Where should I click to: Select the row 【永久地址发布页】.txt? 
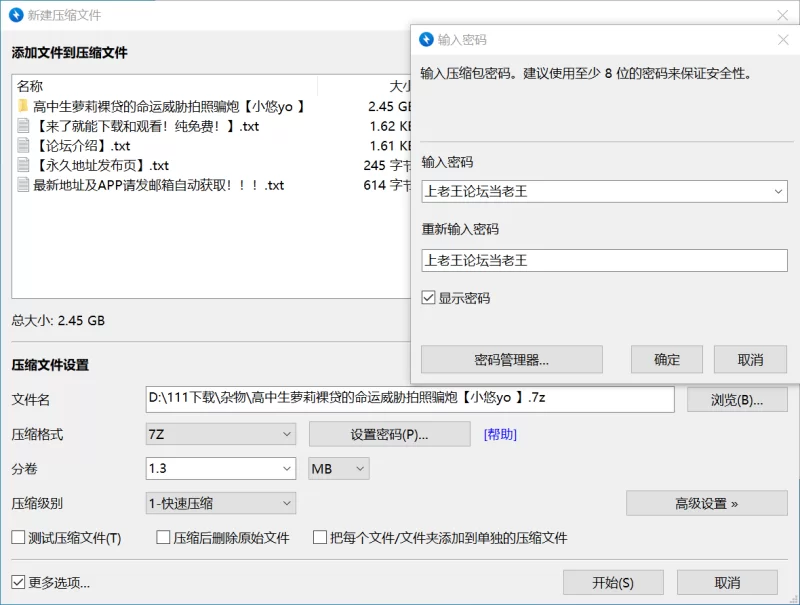tap(212, 165)
